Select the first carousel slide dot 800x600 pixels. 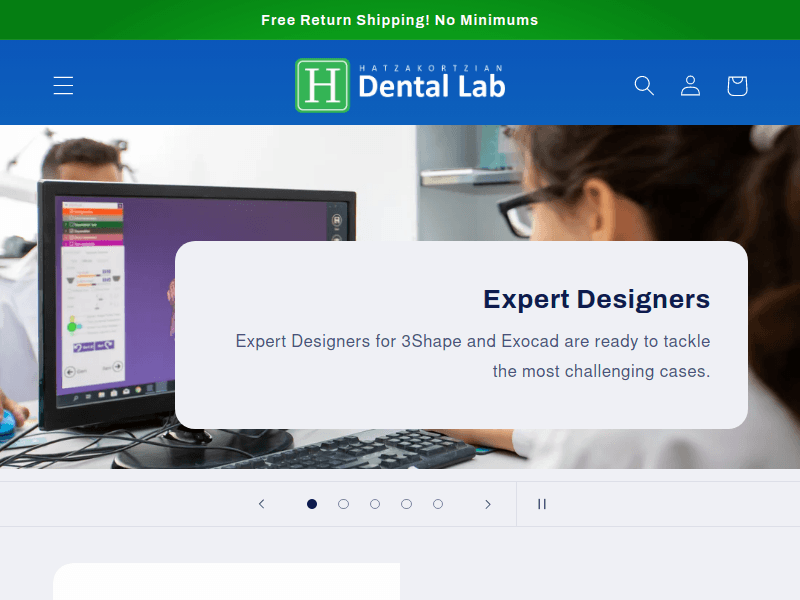click(x=312, y=504)
